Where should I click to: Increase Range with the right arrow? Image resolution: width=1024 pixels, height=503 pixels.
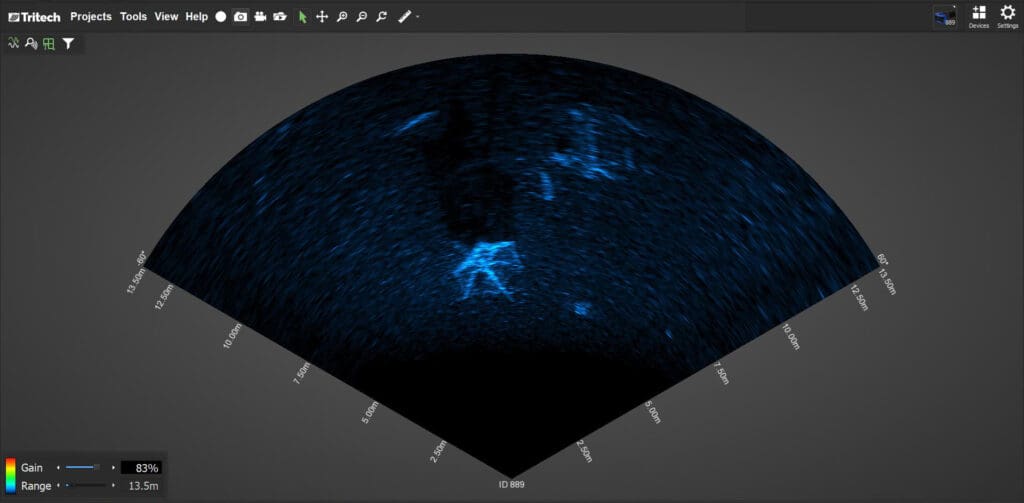pyautogui.click(x=114, y=485)
